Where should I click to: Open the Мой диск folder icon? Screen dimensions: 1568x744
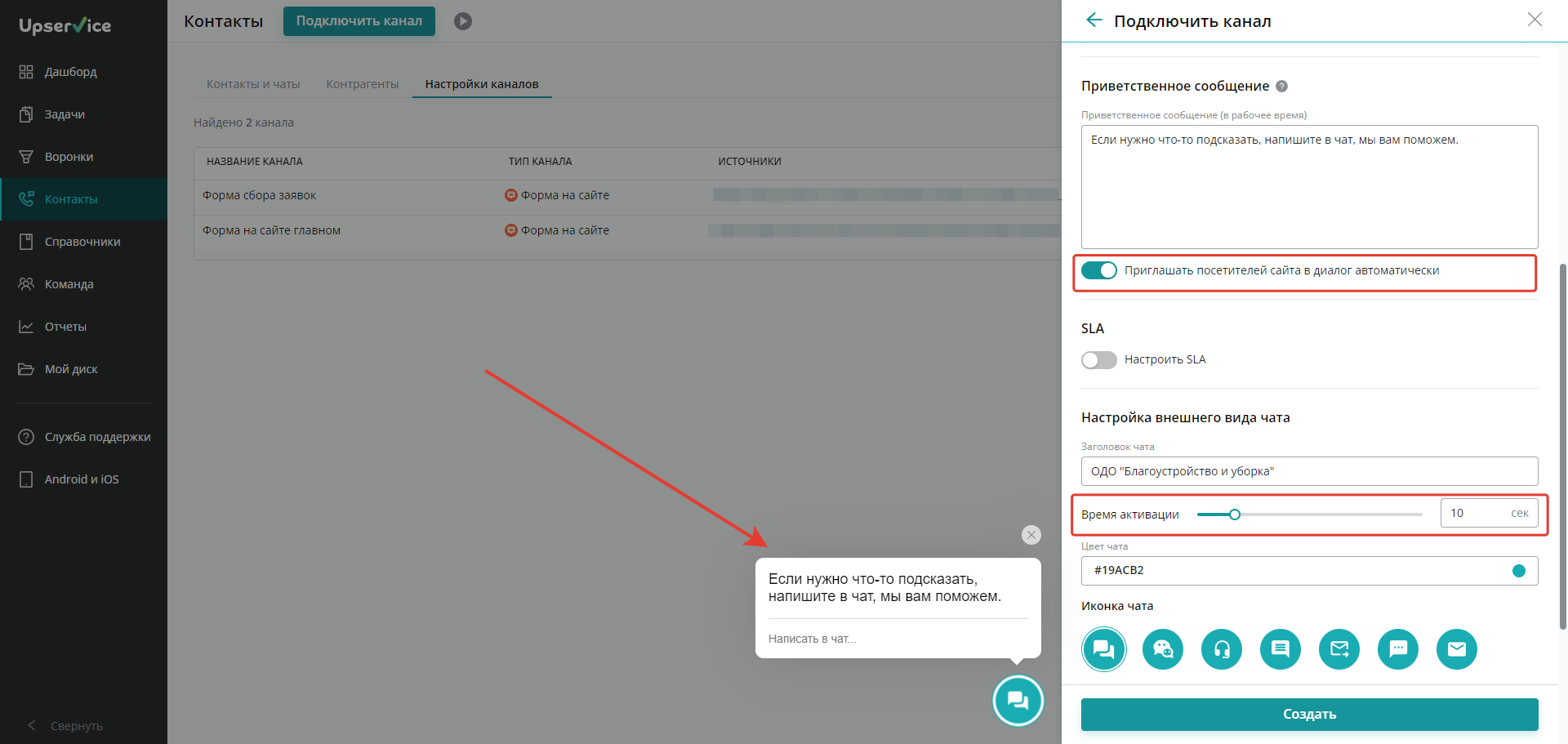coord(26,369)
